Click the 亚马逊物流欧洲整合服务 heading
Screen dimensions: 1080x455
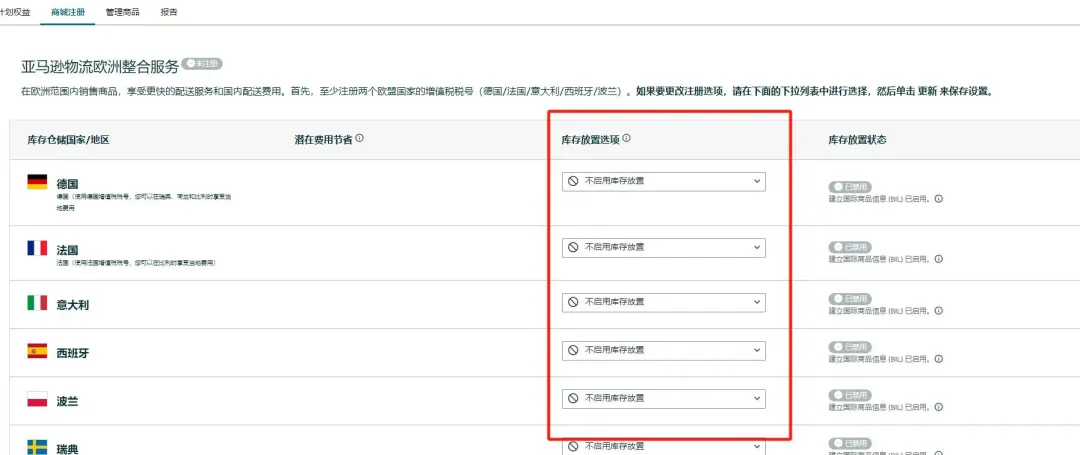pyautogui.click(x=100, y=66)
